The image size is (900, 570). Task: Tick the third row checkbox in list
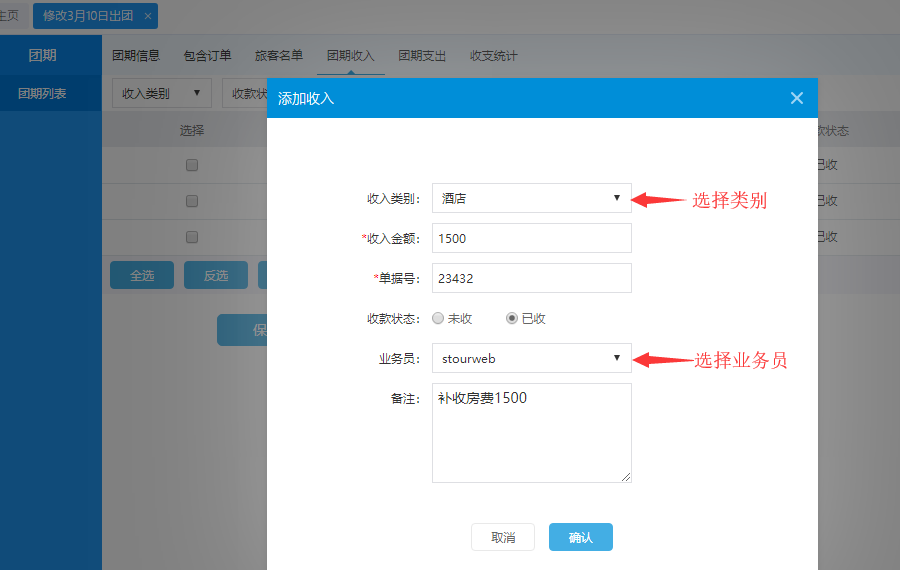(192, 237)
